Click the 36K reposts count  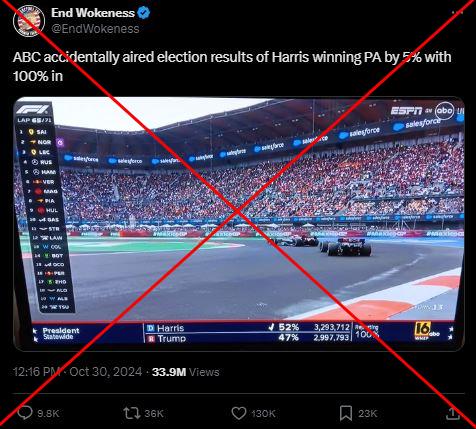coord(154,413)
